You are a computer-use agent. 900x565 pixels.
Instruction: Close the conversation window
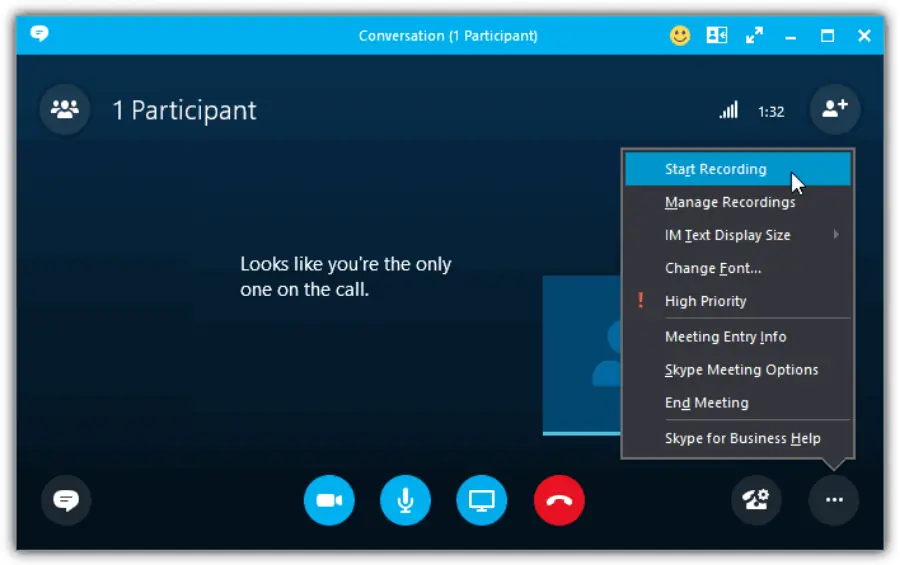pyautogui.click(x=864, y=36)
